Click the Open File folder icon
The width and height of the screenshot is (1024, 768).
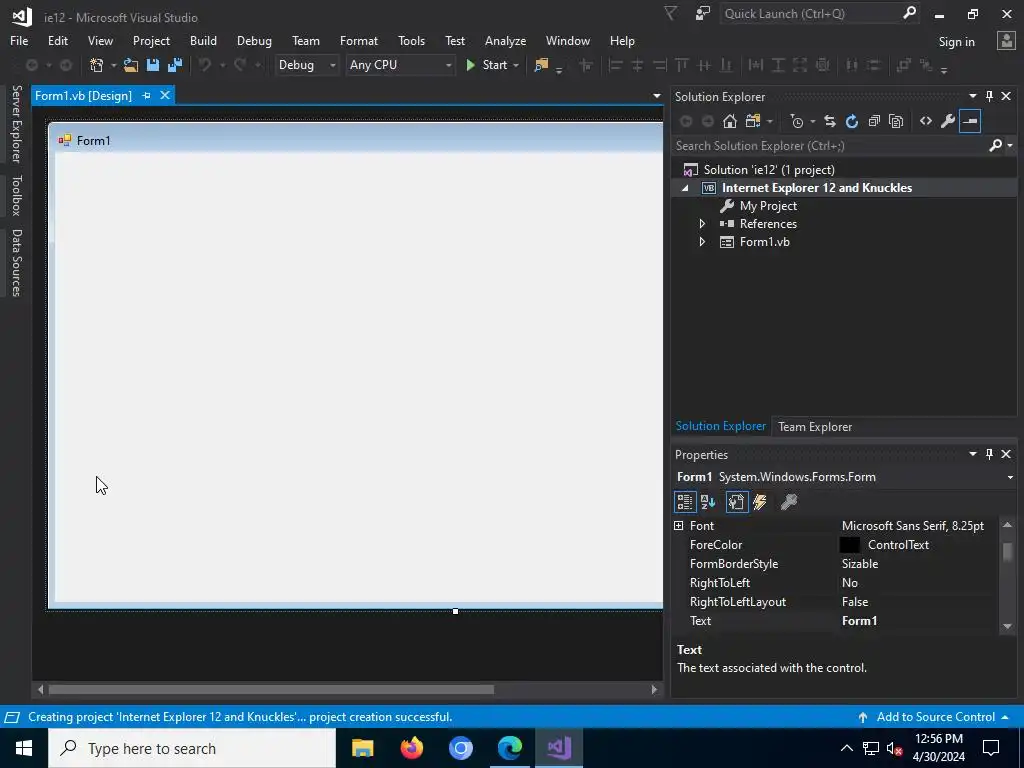coord(131,65)
